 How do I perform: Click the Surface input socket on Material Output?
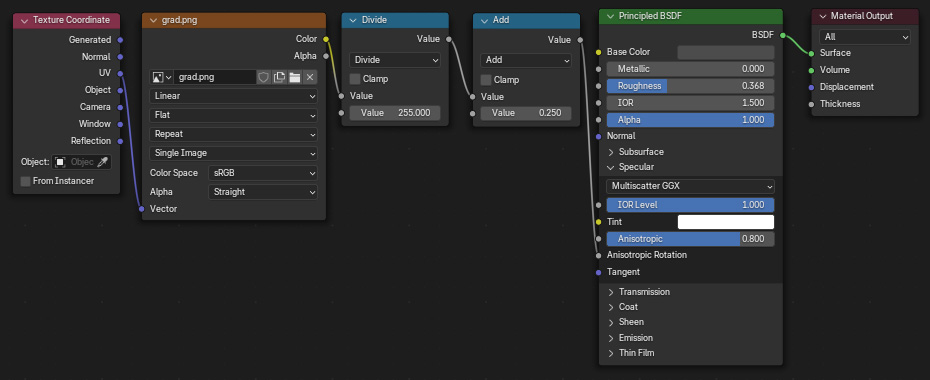tap(811, 53)
